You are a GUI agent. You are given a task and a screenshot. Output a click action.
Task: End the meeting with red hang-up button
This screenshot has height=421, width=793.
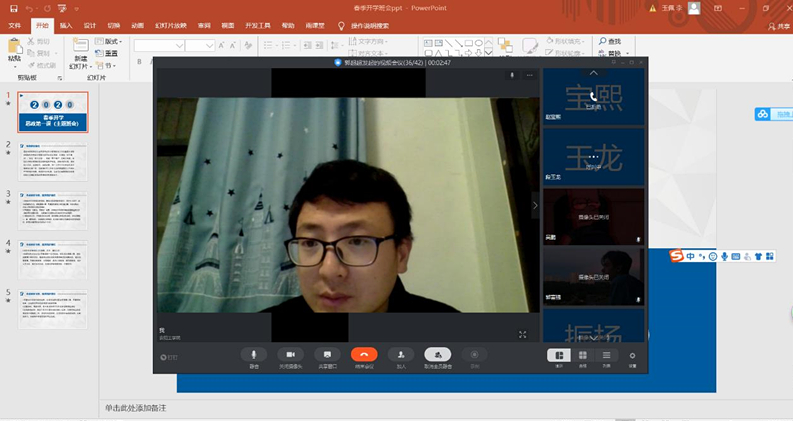364,355
